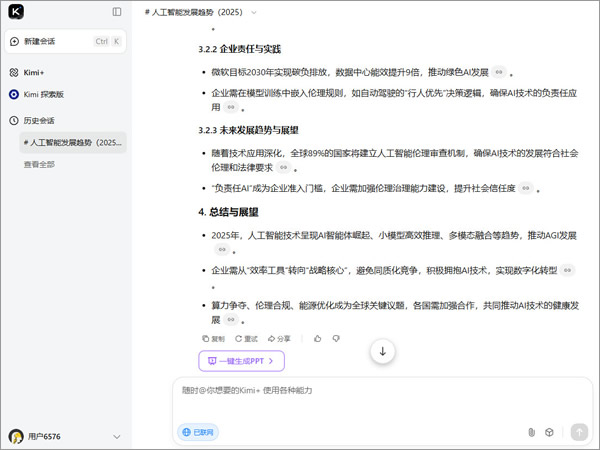Click citation link icon after 推动绿色AI发展
The image size is (600, 450).
click(x=498, y=73)
